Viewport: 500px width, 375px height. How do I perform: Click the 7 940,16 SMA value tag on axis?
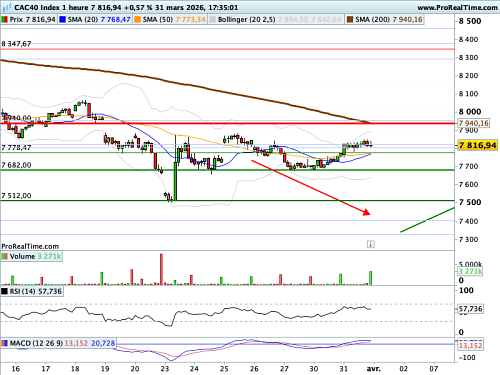coord(473,123)
